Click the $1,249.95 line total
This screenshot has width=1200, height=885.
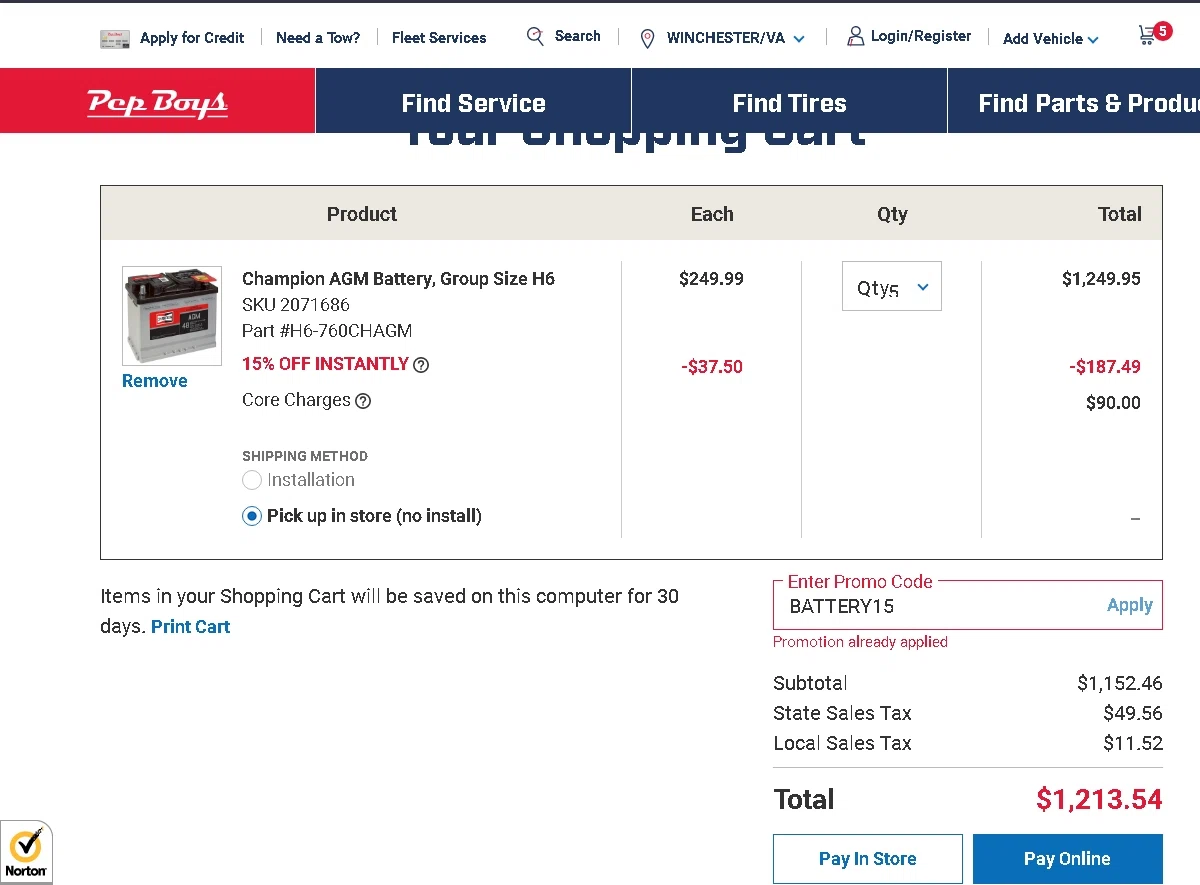point(1101,279)
